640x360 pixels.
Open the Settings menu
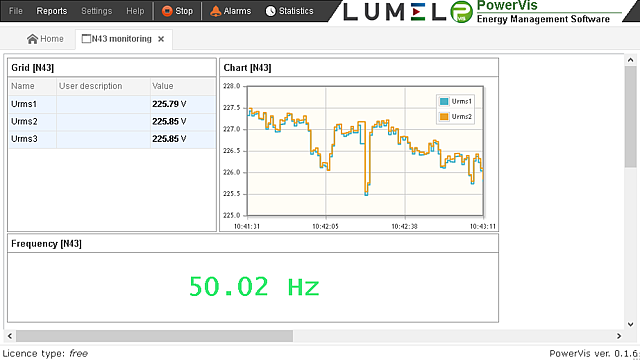96,11
